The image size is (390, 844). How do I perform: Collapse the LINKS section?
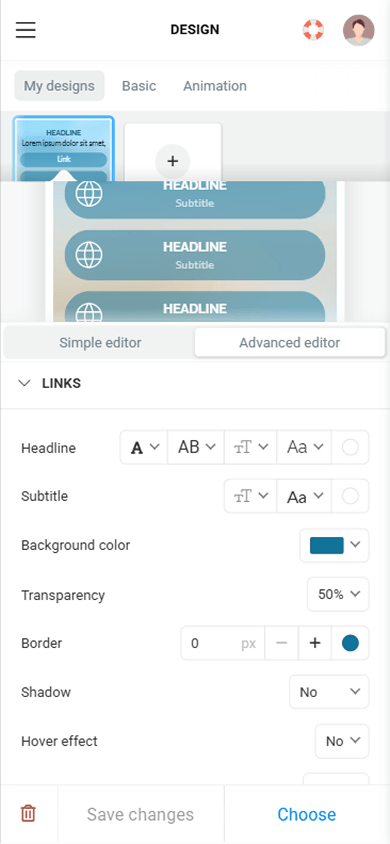pyautogui.click(x=25, y=383)
